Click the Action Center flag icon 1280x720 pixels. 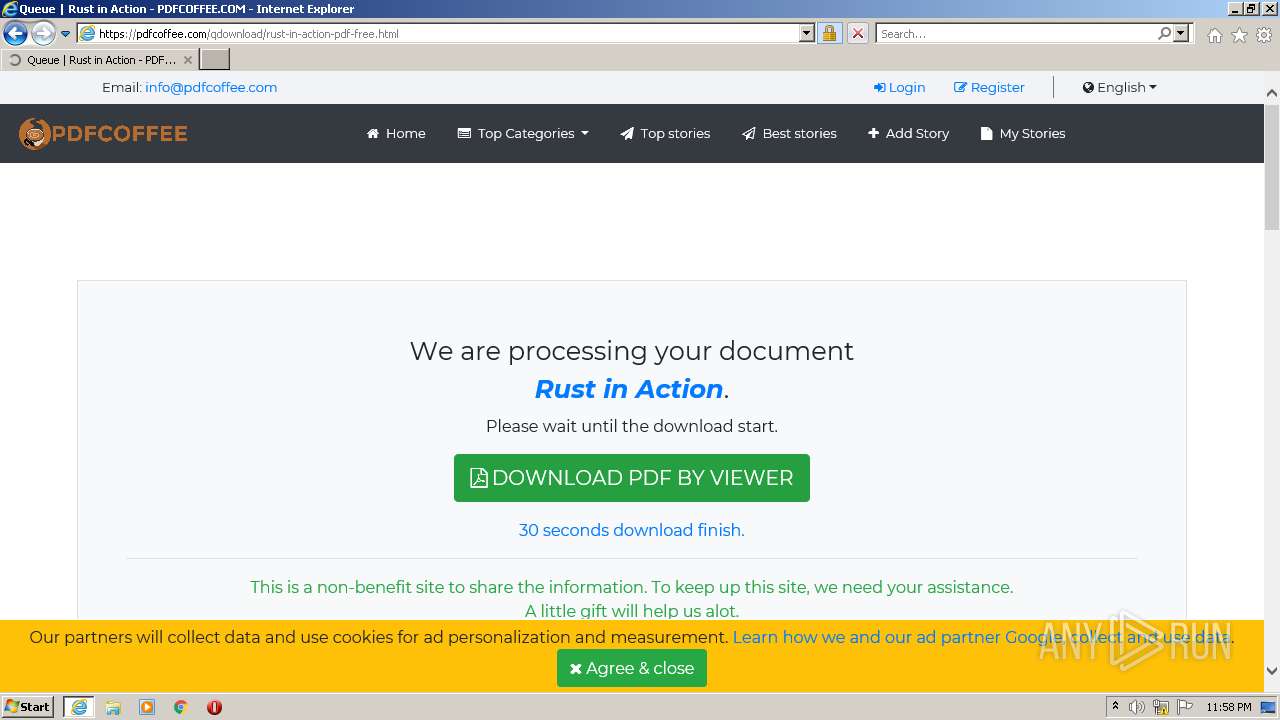click(x=1185, y=707)
